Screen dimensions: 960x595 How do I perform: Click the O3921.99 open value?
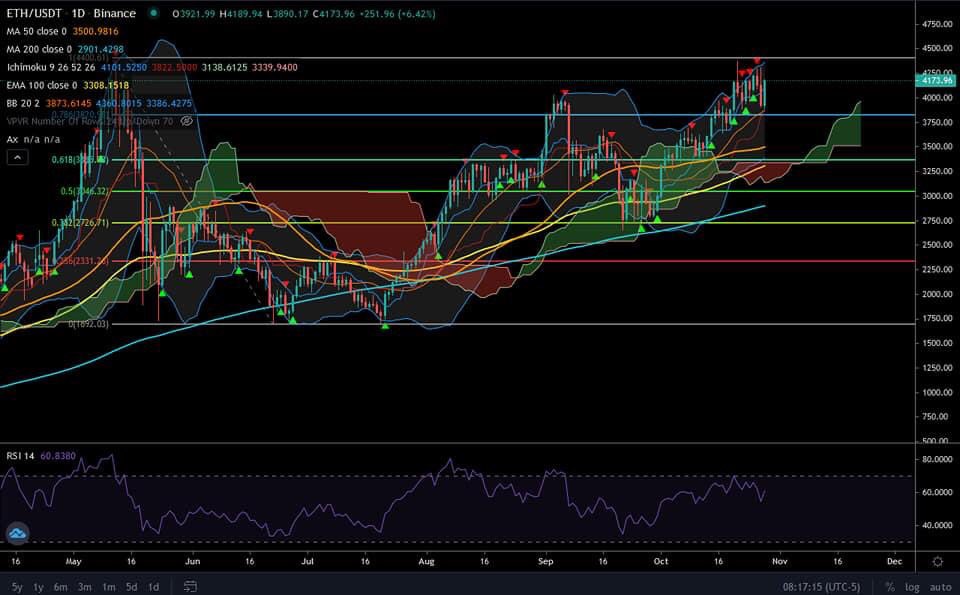tap(193, 13)
